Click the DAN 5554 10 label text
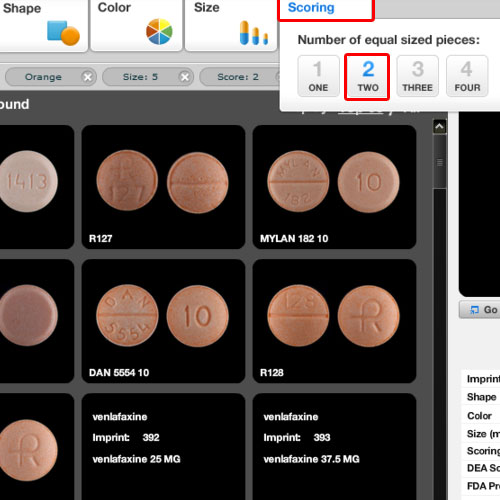Viewport: 500px width, 500px height. tap(119, 373)
